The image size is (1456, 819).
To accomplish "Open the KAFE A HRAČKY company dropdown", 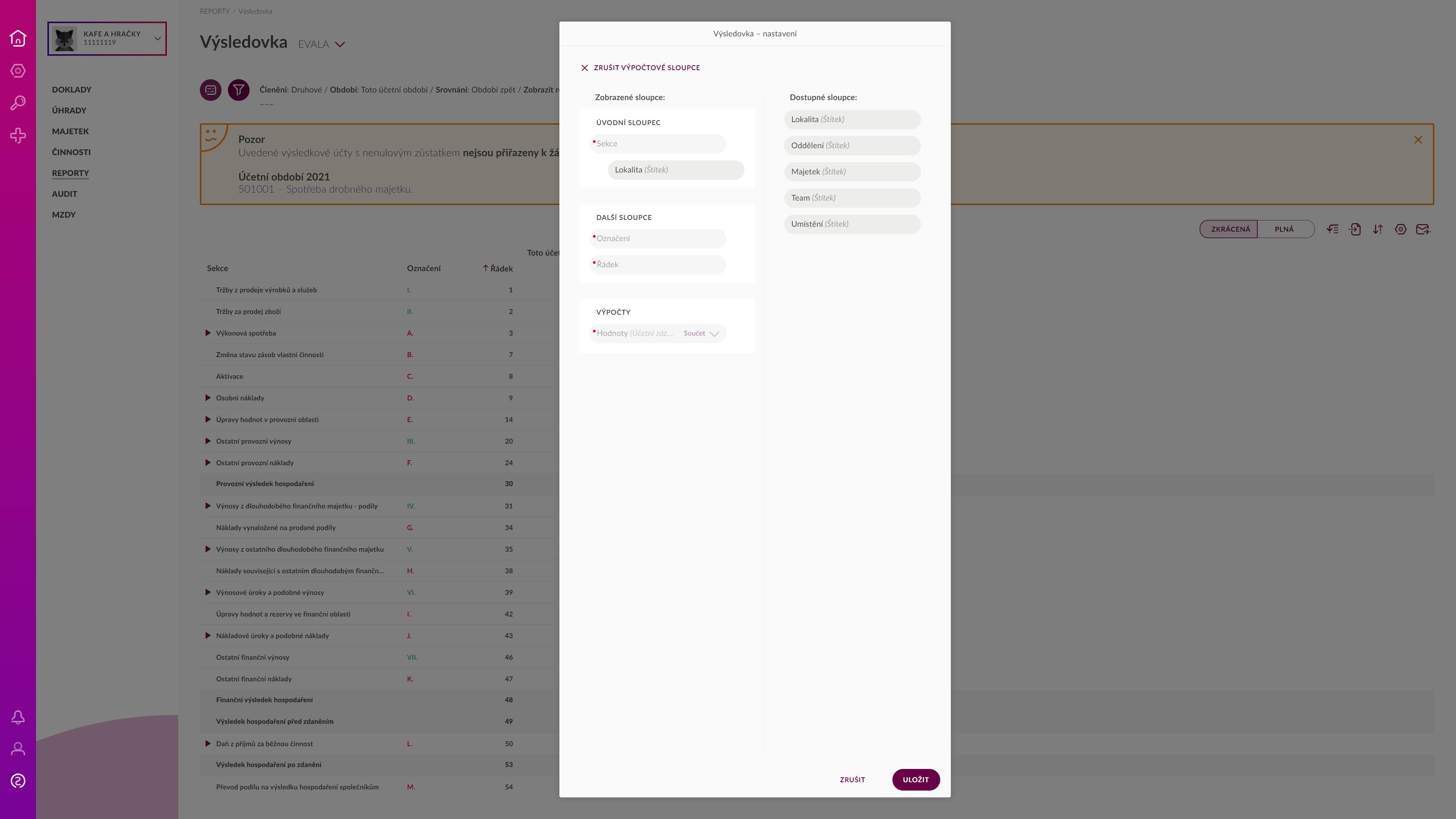I will point(158,38).
